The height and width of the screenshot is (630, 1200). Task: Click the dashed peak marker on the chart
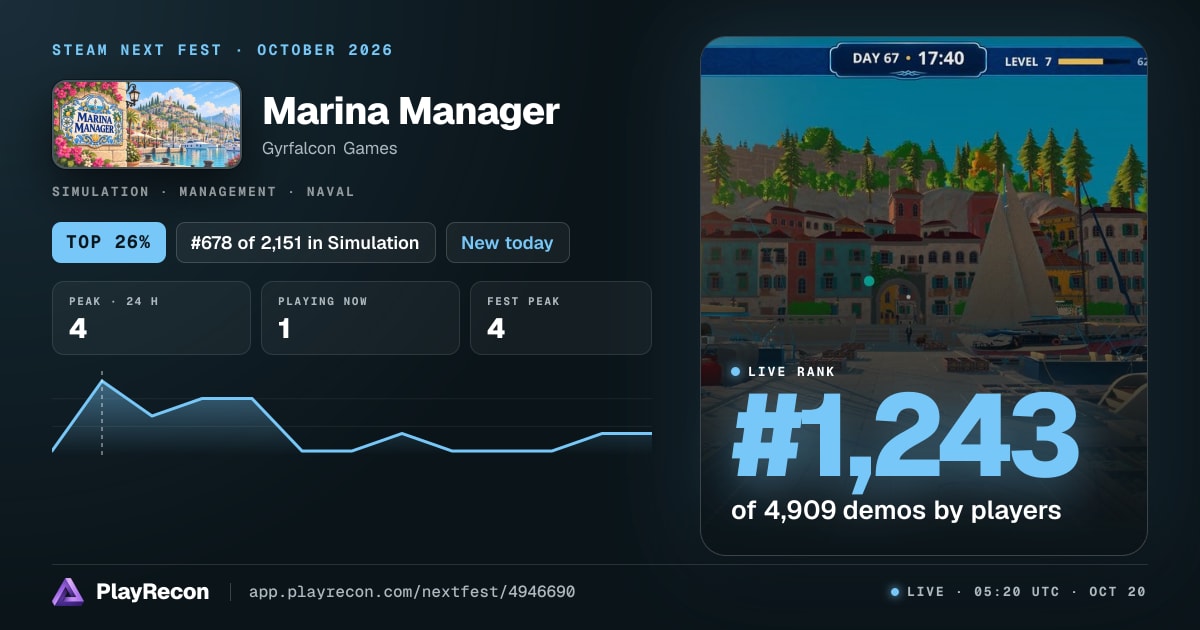pyautogui.click(x=101, y=413)
